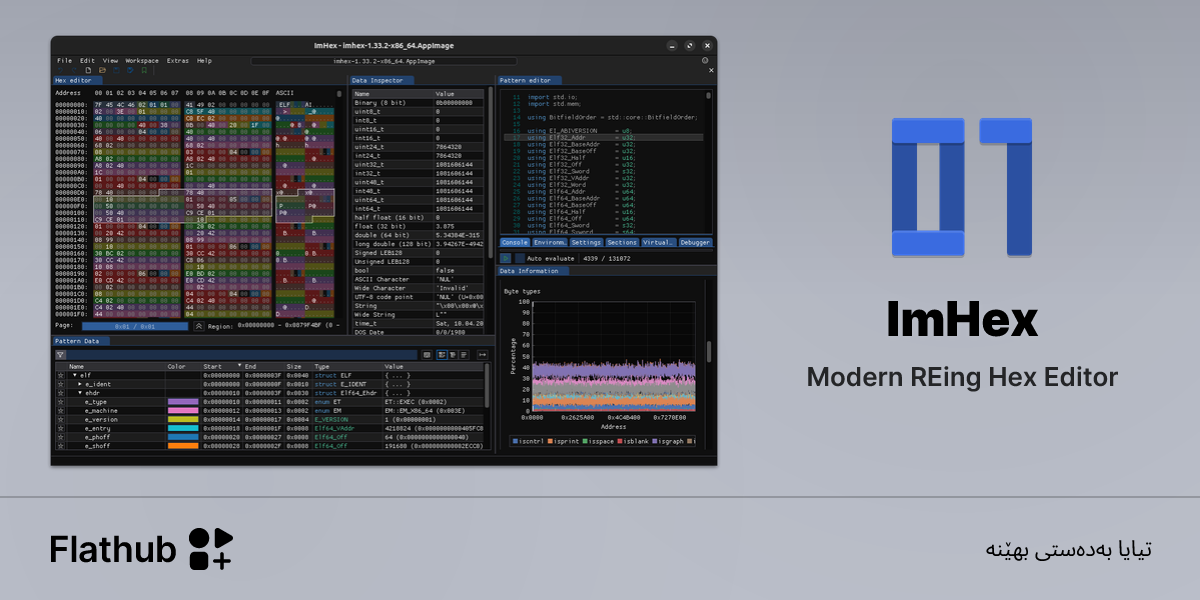Switch to the Sections tab
Viewport: 1200px width, 600px height.
tap(622, 242)
